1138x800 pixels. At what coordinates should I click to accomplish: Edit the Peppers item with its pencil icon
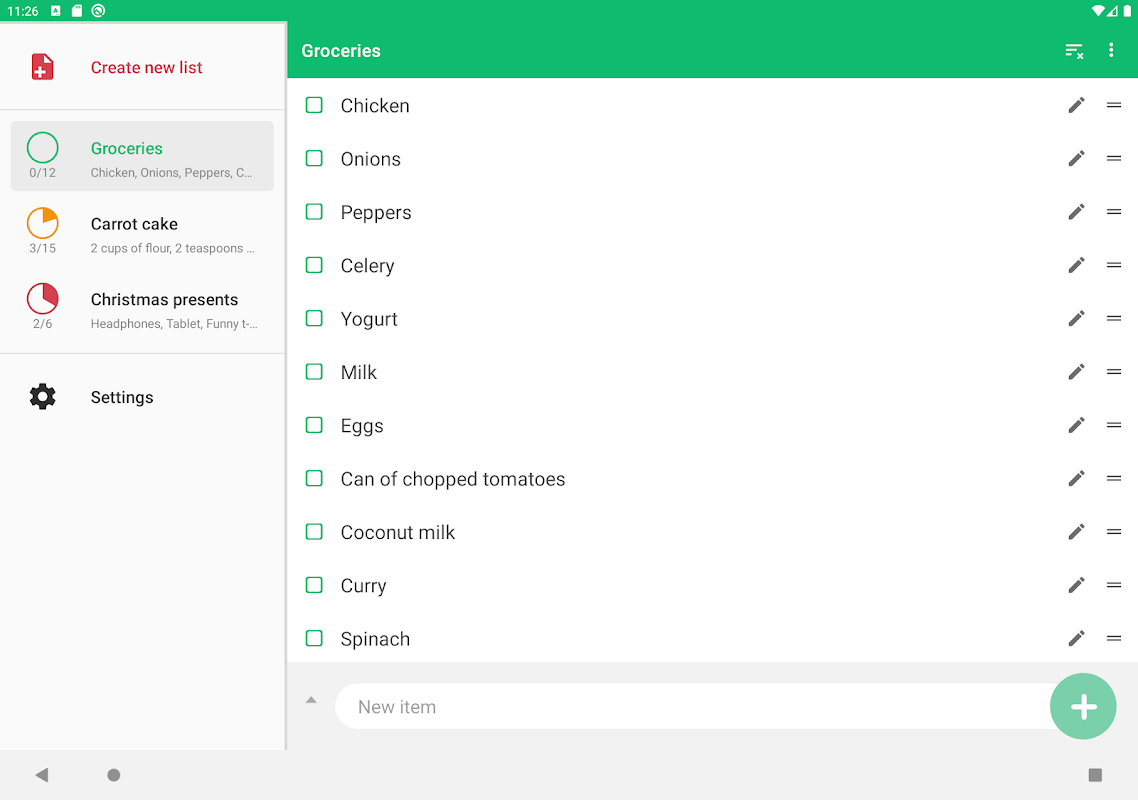coord(1076,212)
